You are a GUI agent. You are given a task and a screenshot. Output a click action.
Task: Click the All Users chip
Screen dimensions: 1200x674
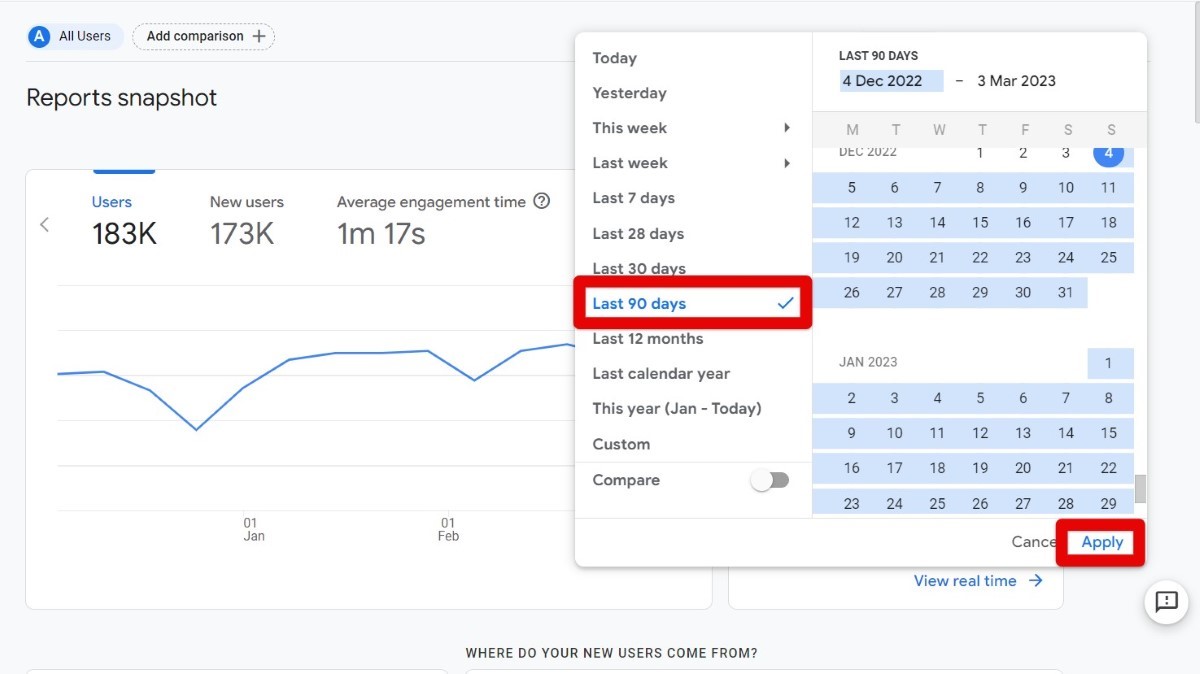pos(75,37)
